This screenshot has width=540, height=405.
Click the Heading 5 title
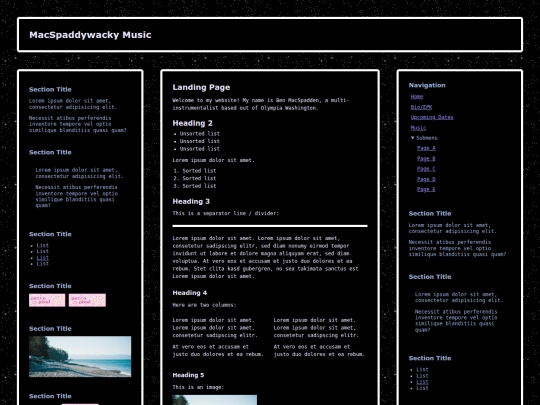[x=188, y=375]
